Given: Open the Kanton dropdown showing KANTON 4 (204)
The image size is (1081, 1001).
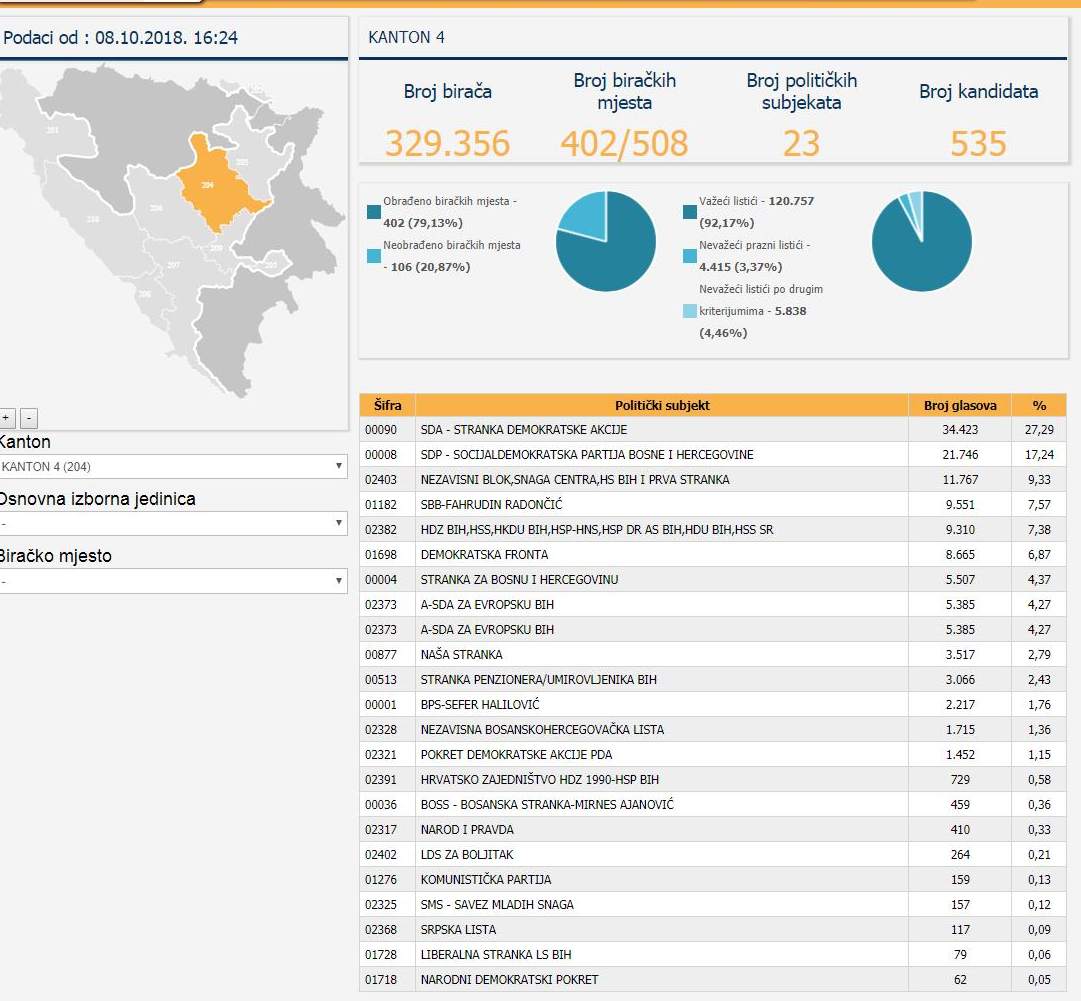Looking at the screenshot, I should 172,467.
